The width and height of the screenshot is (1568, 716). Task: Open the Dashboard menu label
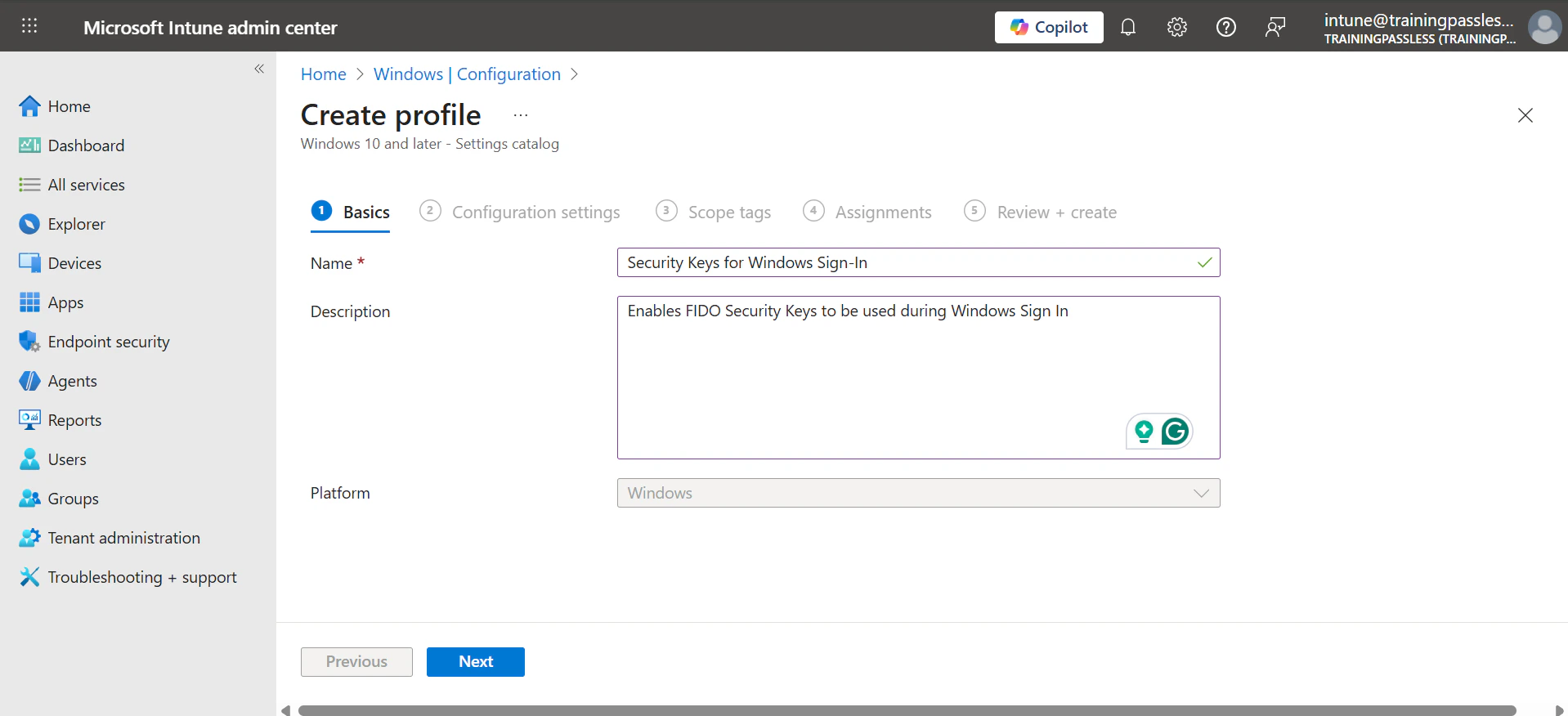(86, 145)
